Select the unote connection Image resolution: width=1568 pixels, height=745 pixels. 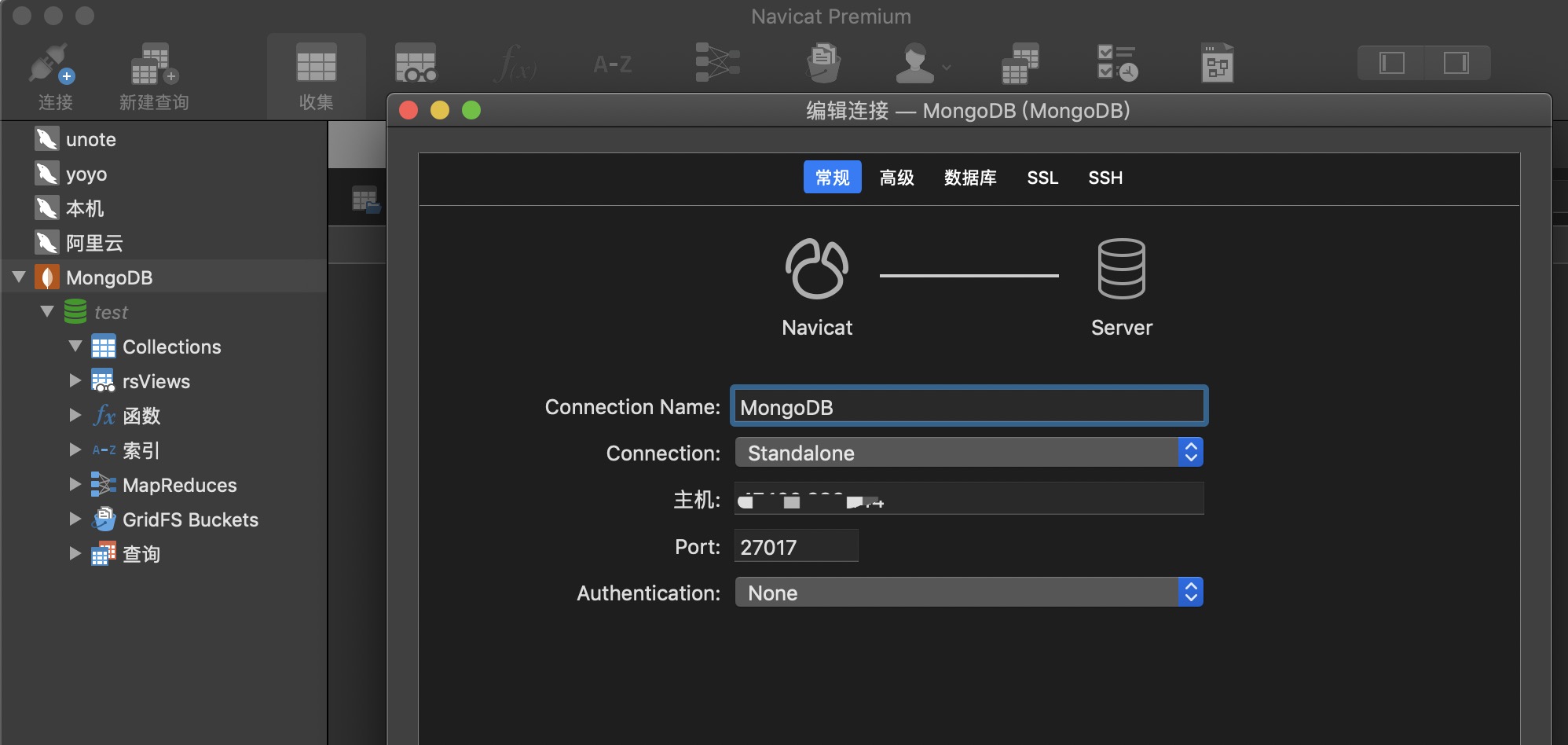point(90,139)
